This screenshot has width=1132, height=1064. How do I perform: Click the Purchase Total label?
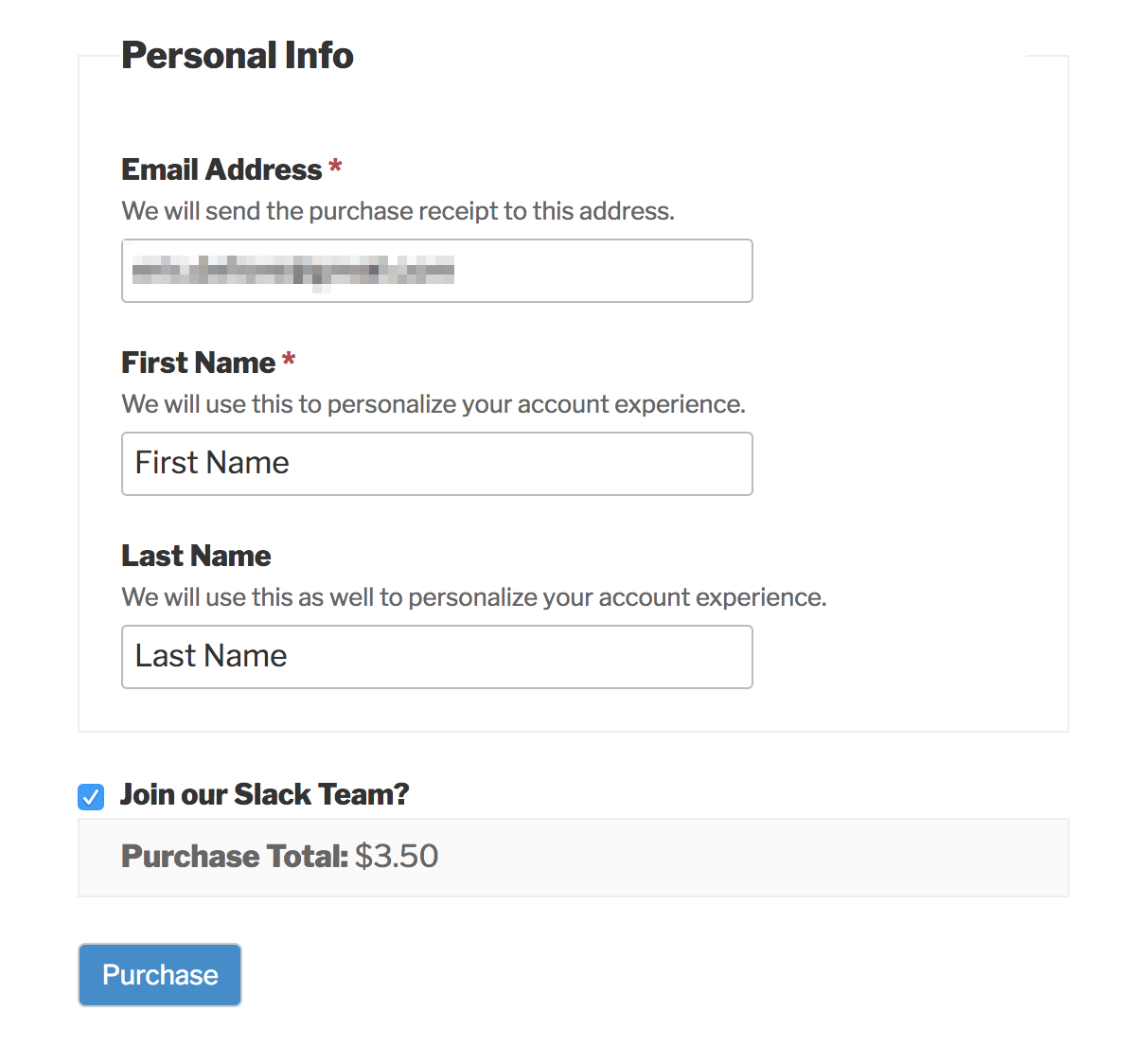pos(235,857)
